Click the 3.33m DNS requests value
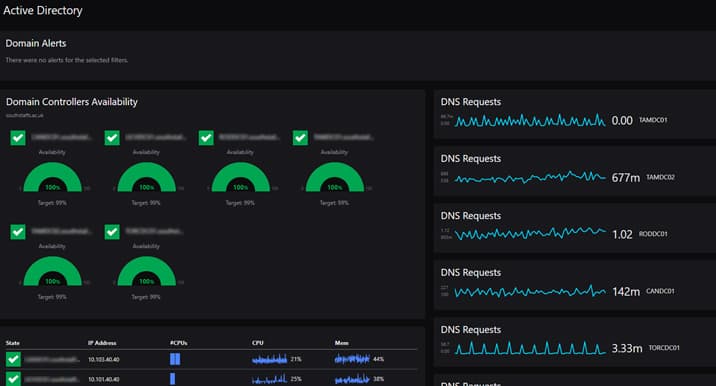716x386 pixels. coord(627,348)
